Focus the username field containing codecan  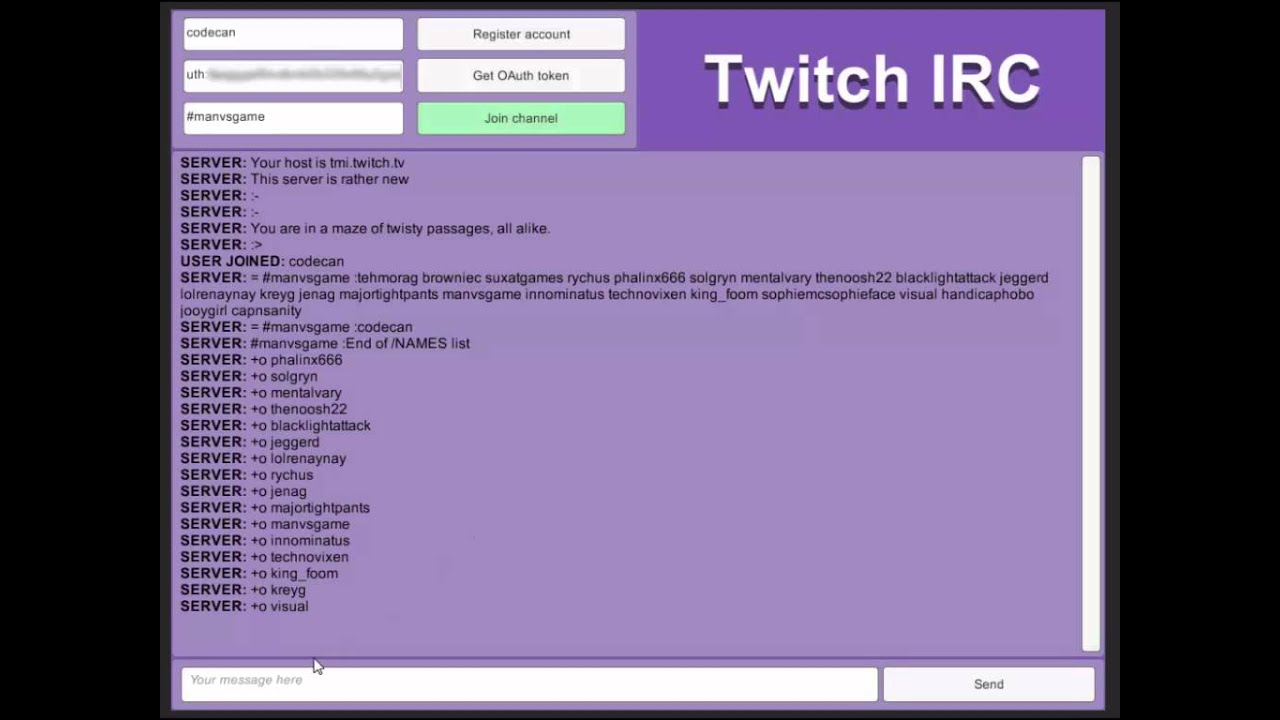(293, 33)
